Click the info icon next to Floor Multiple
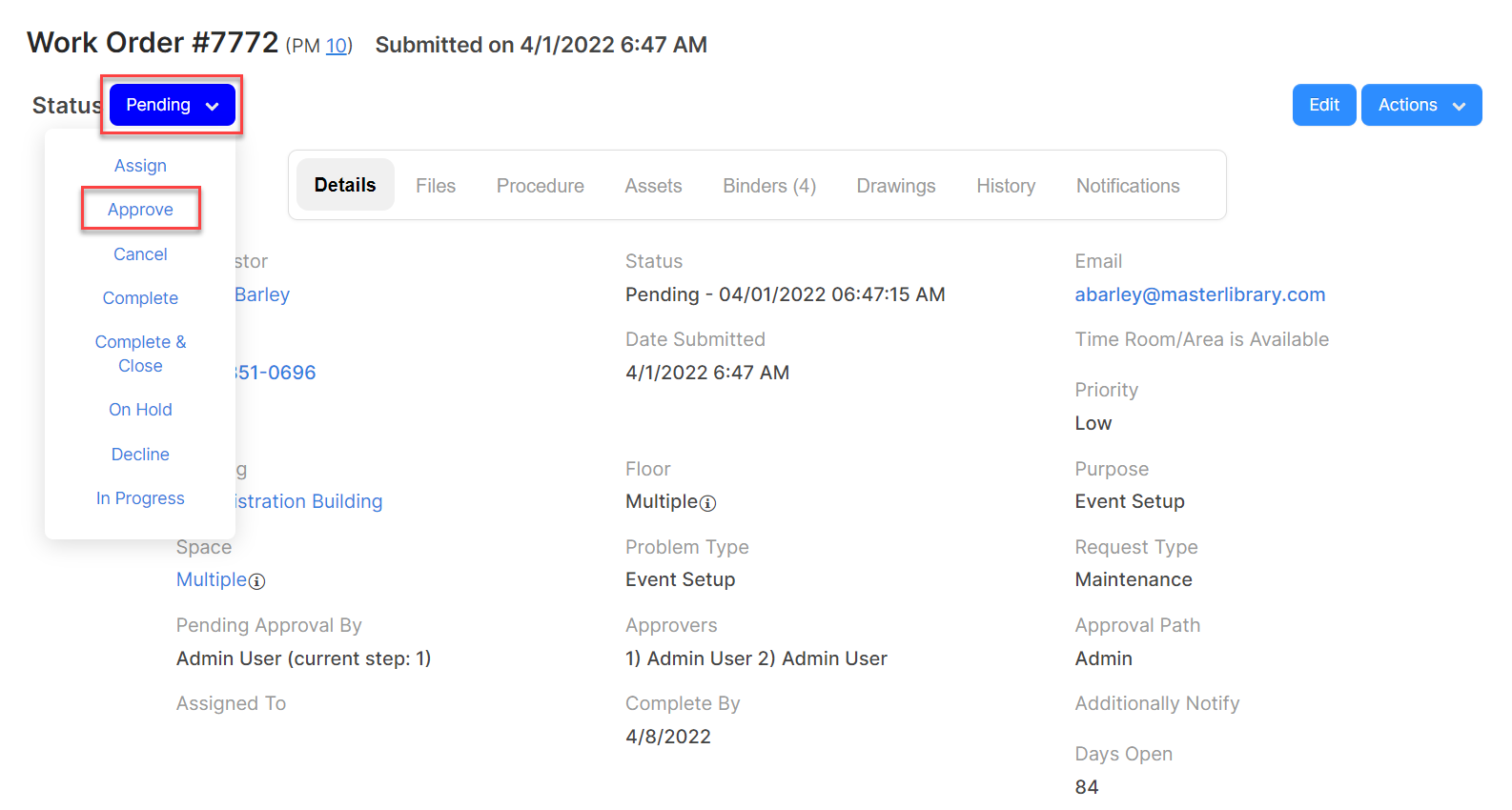Screen dimensions: 1512x810 tap(707, 503)
